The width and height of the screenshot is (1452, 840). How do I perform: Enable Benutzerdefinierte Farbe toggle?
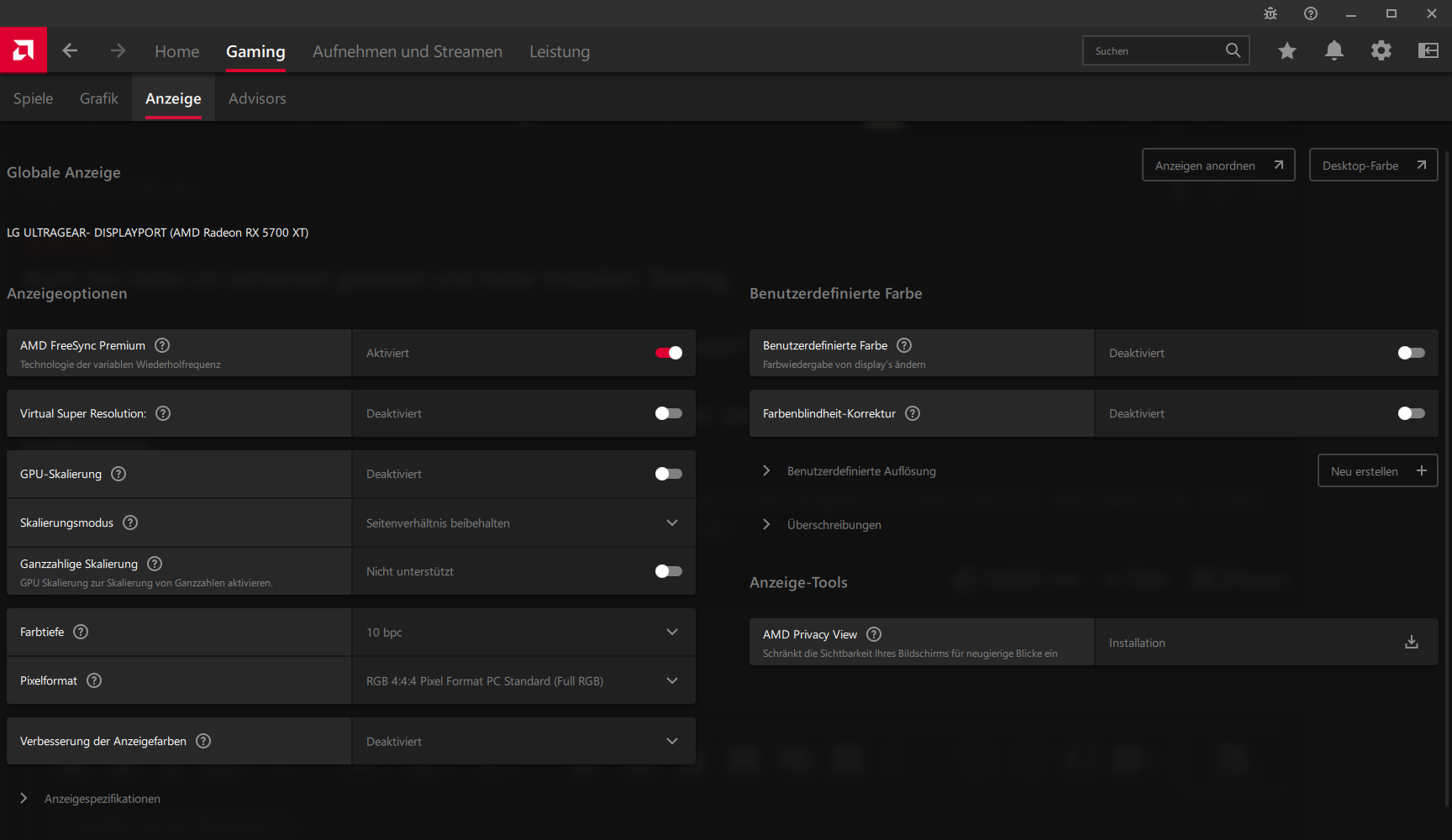(x=1412, y=353)
